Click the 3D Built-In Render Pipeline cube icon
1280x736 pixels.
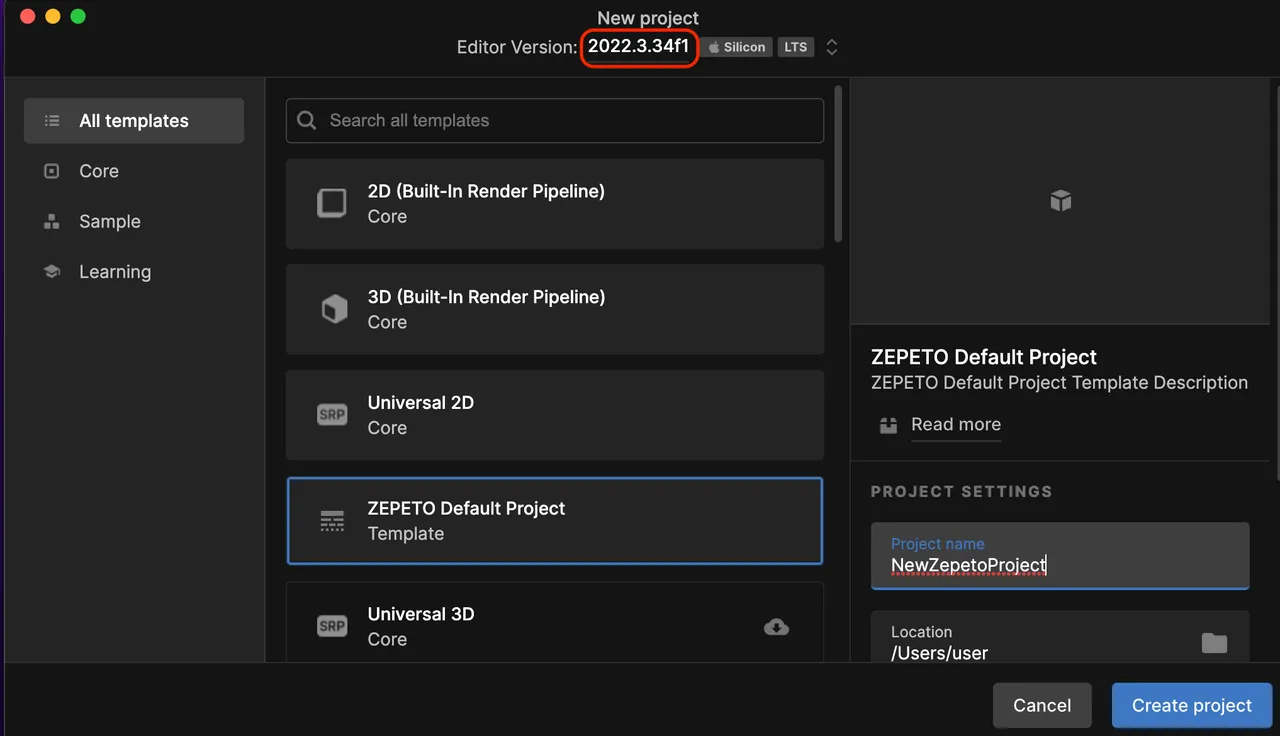tap(334, 308)
